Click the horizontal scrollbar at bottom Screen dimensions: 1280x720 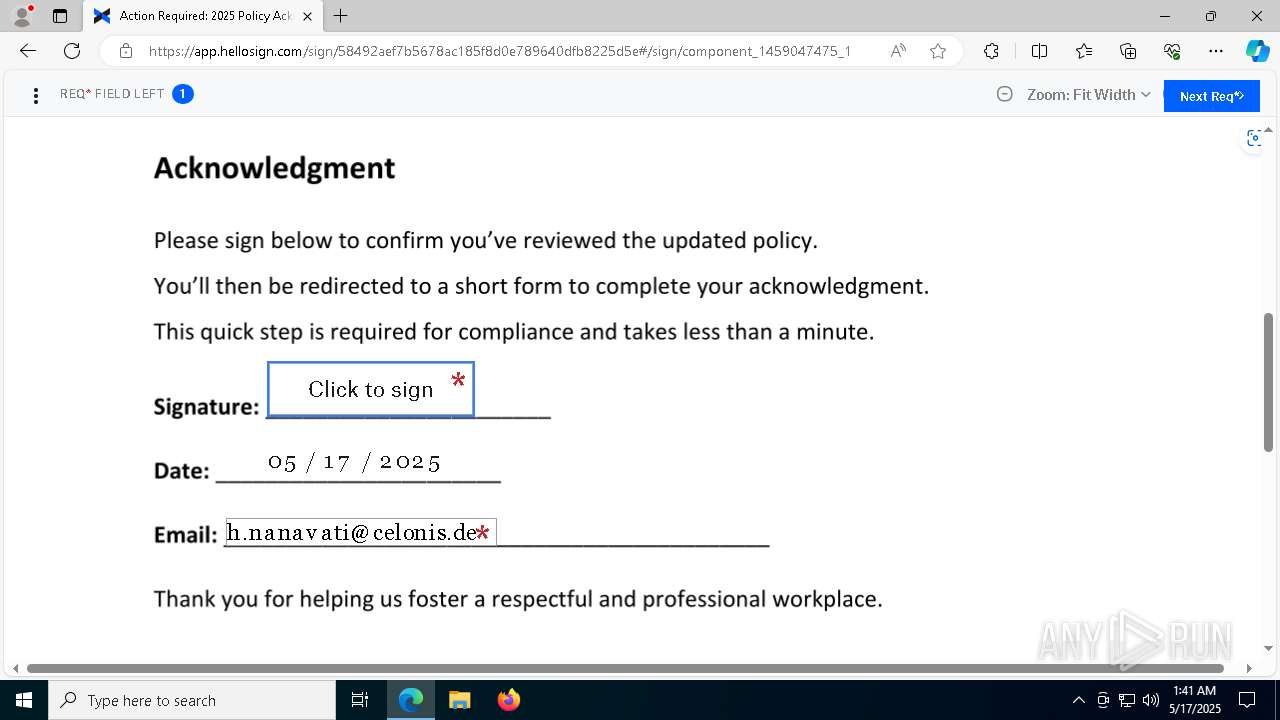(x=625, y=668)
